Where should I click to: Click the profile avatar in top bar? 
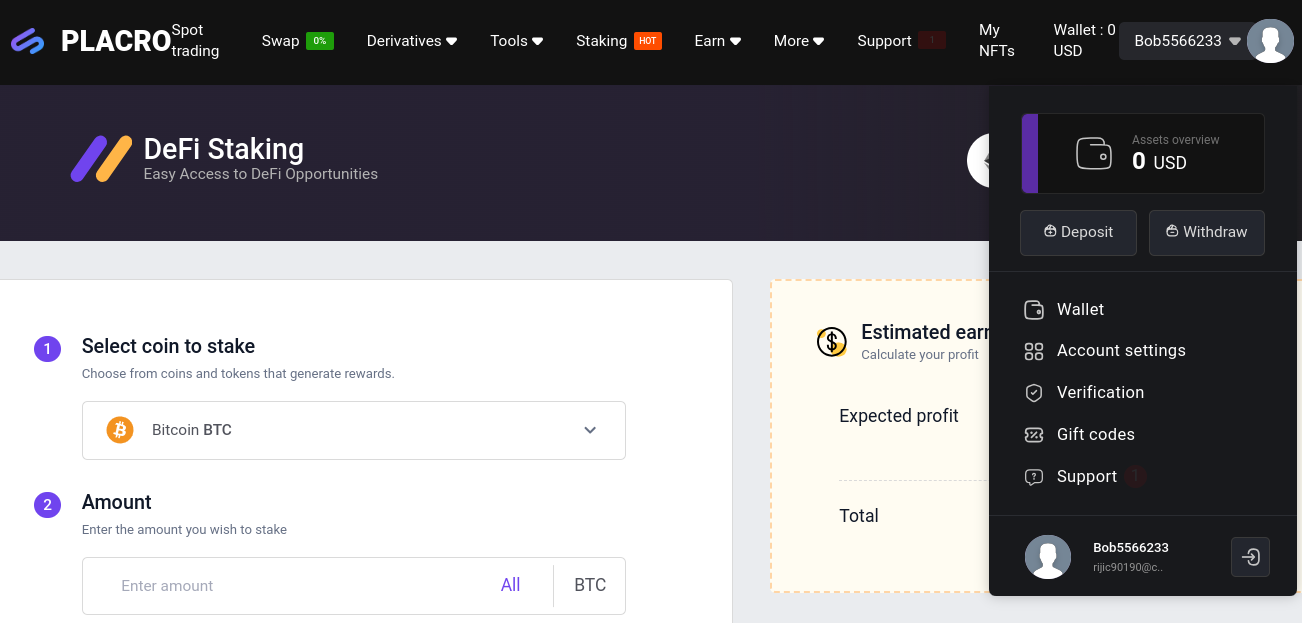[x=1271, y=41]
